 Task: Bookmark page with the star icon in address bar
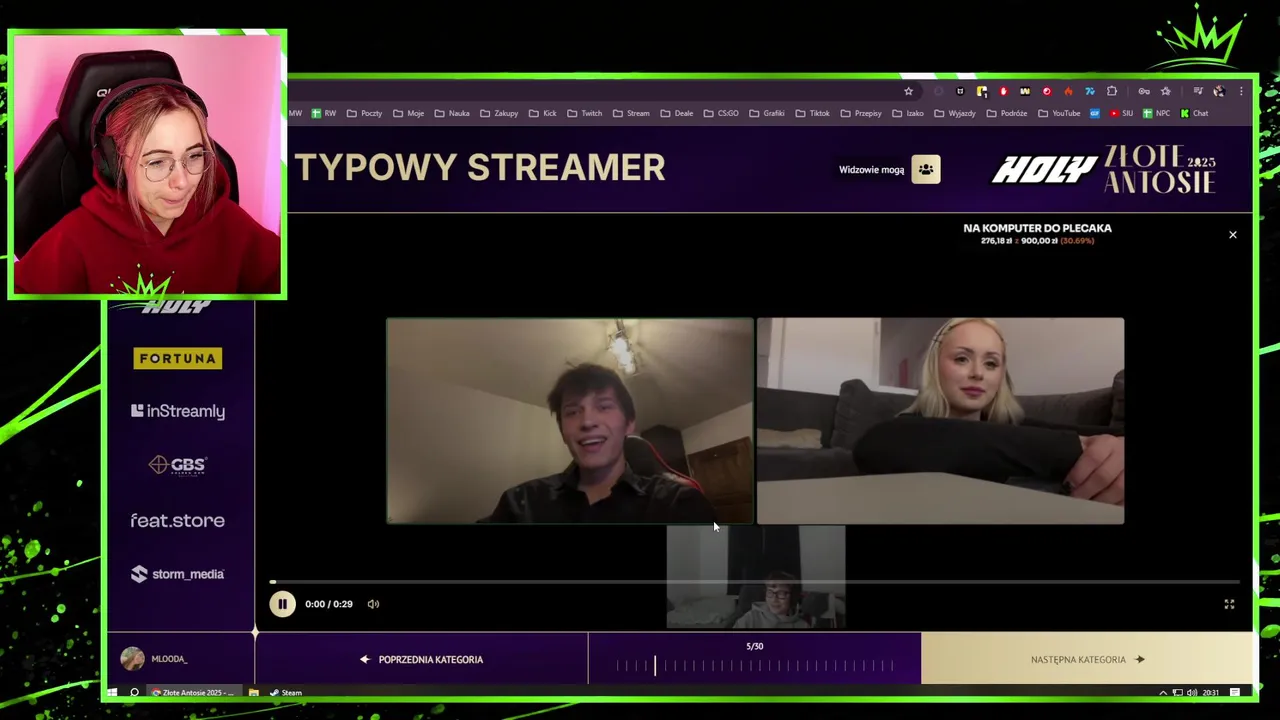908,91
